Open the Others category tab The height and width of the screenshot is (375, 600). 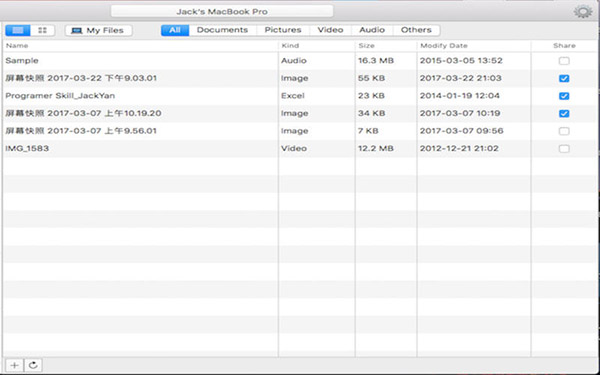pyautogui.click(x=416, y=30)
